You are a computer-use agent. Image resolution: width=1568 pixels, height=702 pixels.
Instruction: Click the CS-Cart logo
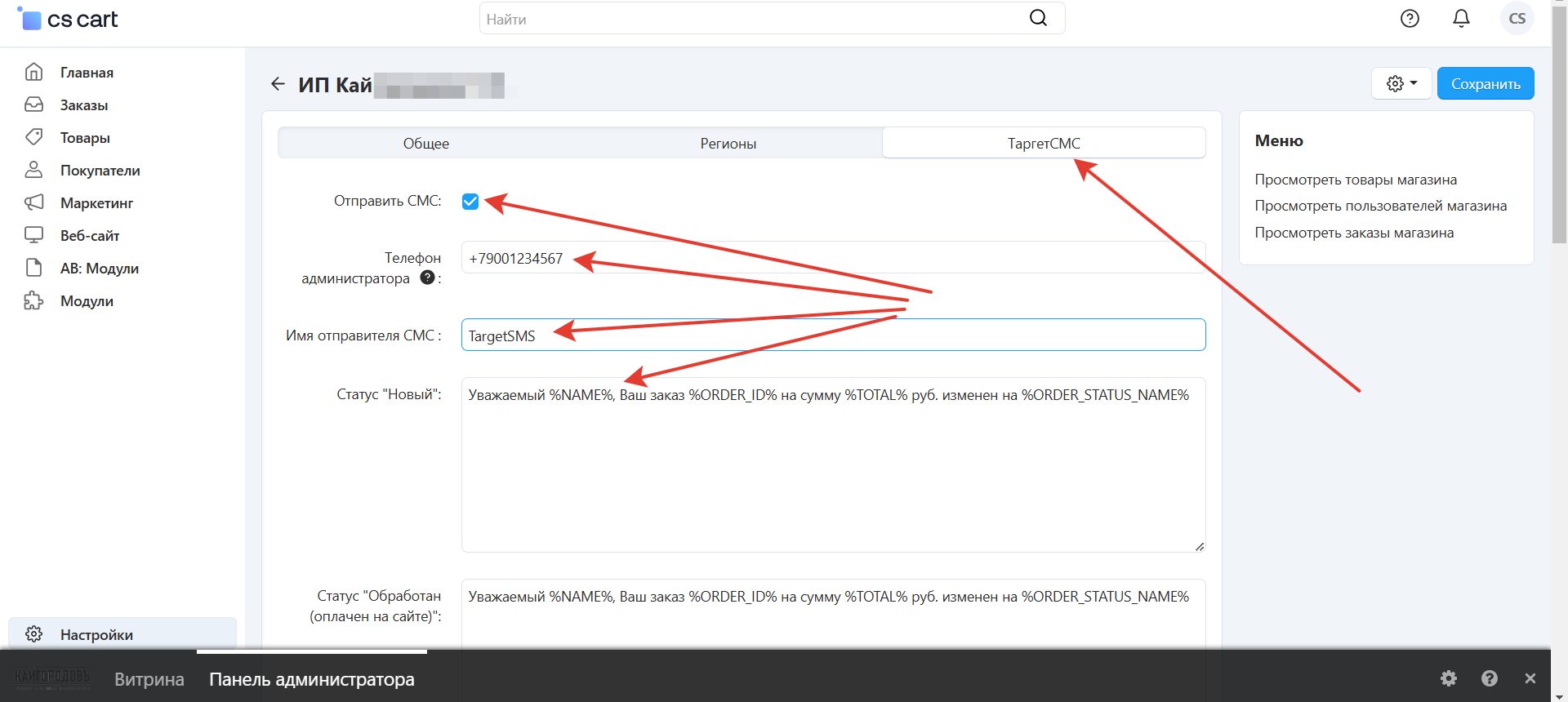click(x=68, y=19)
